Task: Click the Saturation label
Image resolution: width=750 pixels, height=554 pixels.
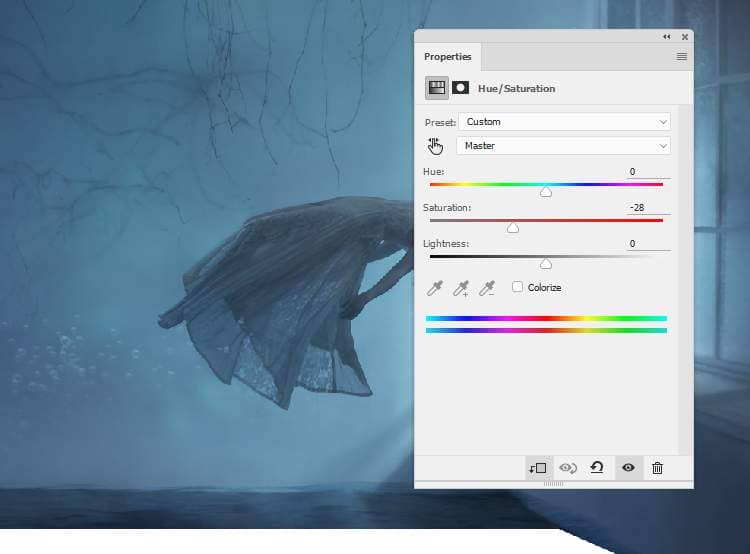Action: (447, 208)
